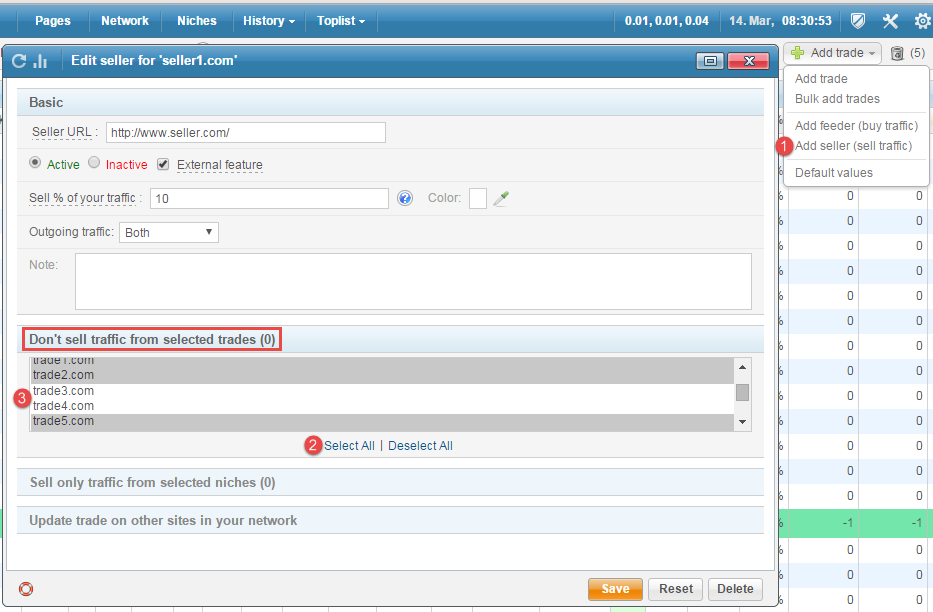Click the shield icon in top bar
This screenshot has height=612, width=933.
coord(858,20)
